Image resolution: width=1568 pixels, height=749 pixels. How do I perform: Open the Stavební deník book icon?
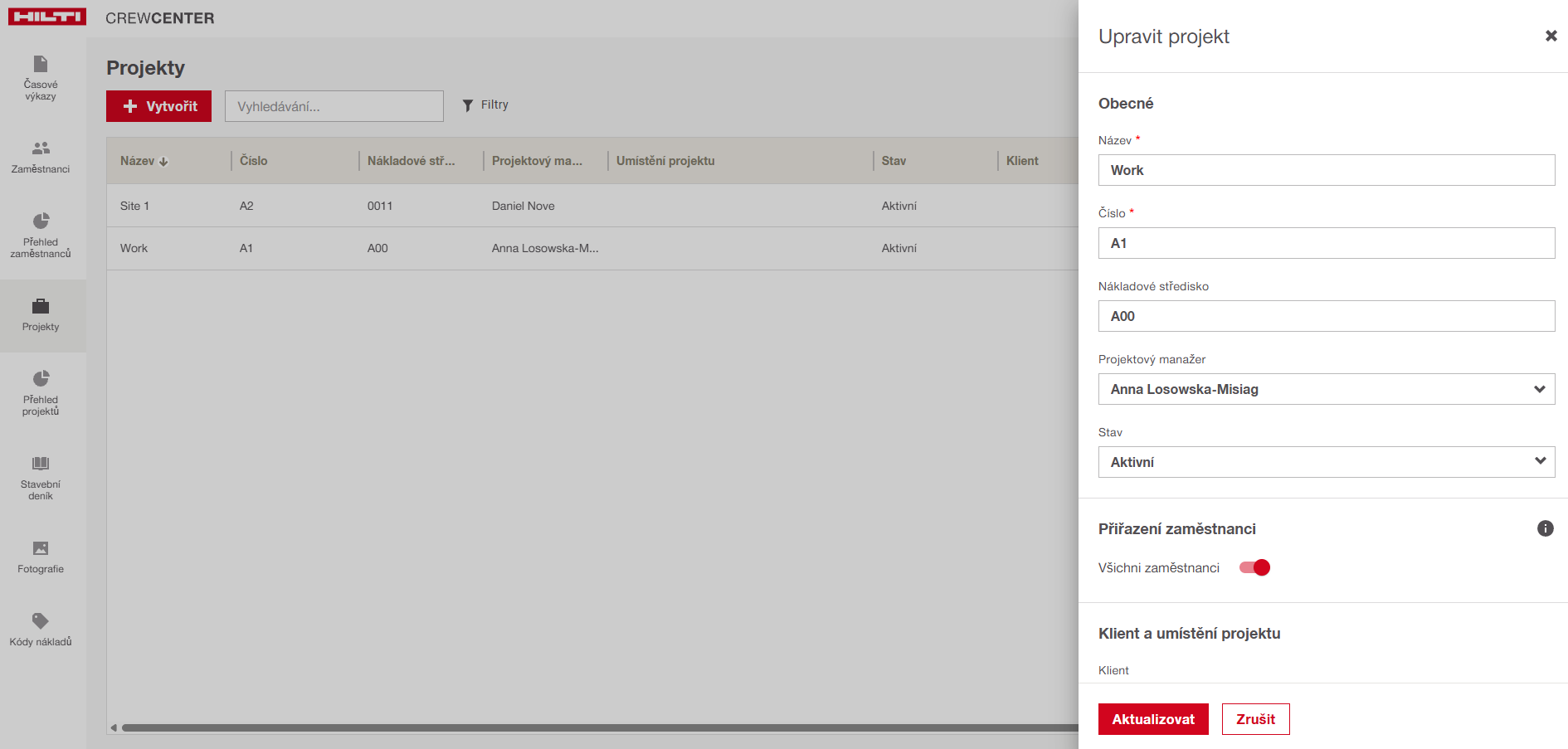pos(41,464)
